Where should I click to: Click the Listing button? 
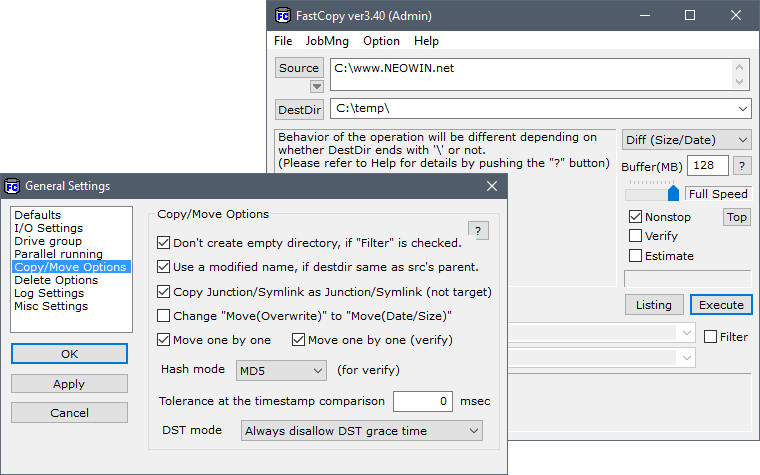[x=654, y=305]
